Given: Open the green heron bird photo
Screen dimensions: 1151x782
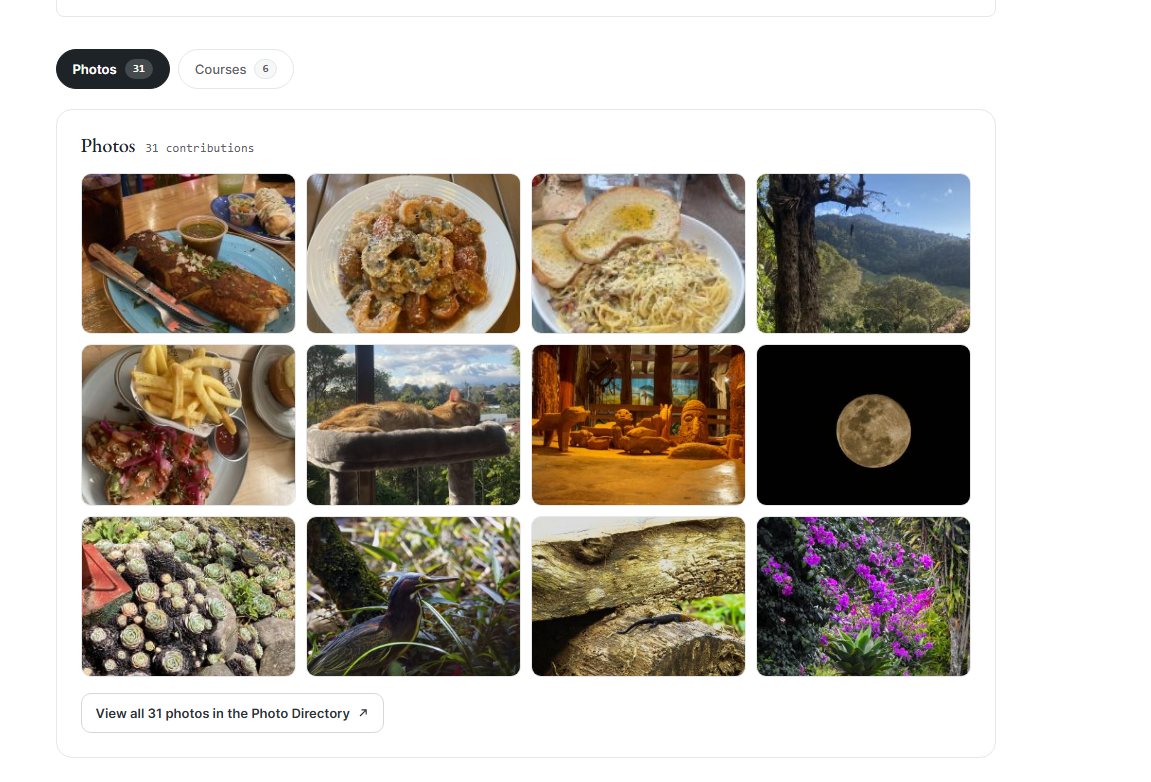Looking at the screenshot, I should (x=413, y=596).
